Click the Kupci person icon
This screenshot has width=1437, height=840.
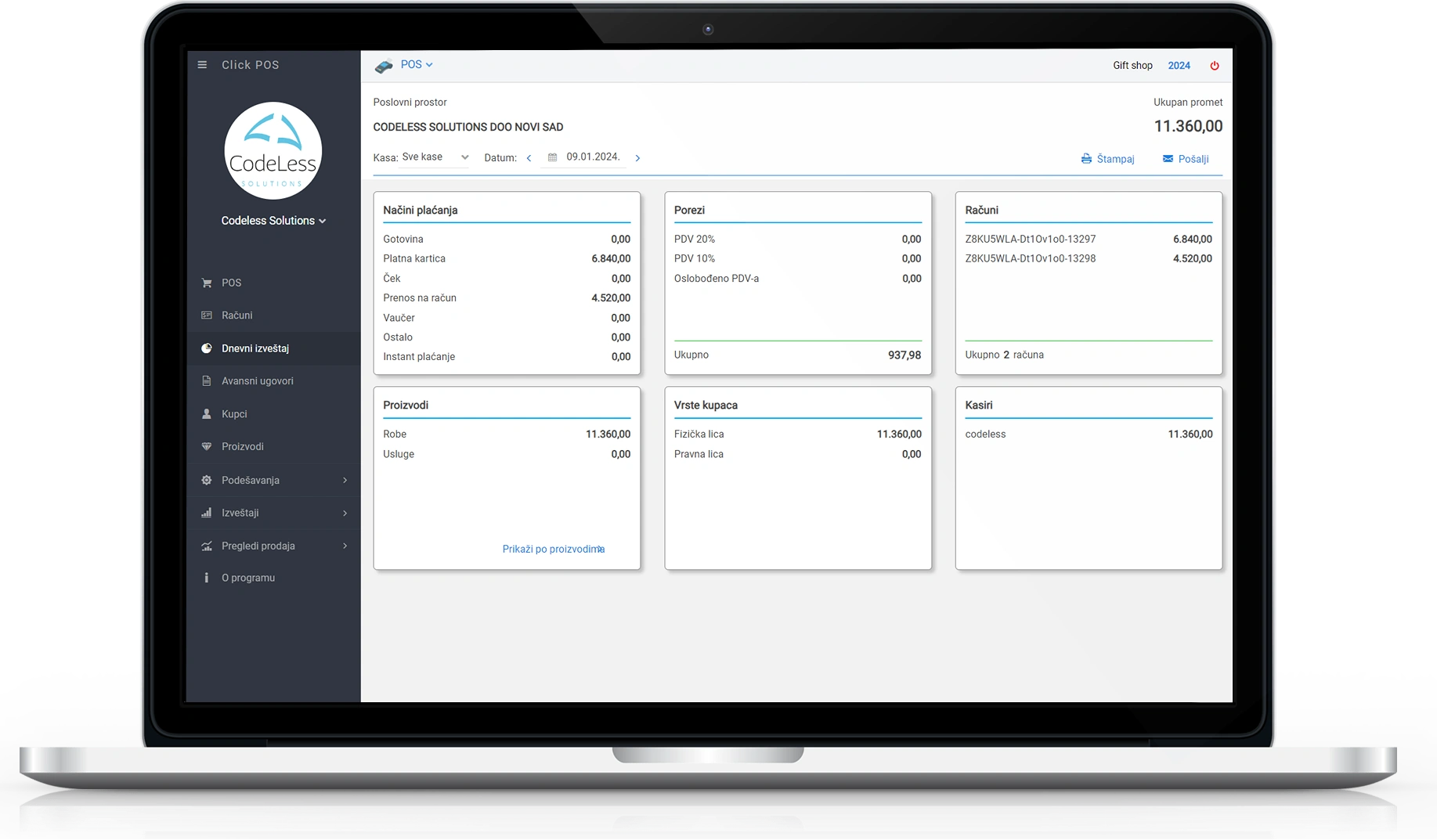tap(207, 414)
